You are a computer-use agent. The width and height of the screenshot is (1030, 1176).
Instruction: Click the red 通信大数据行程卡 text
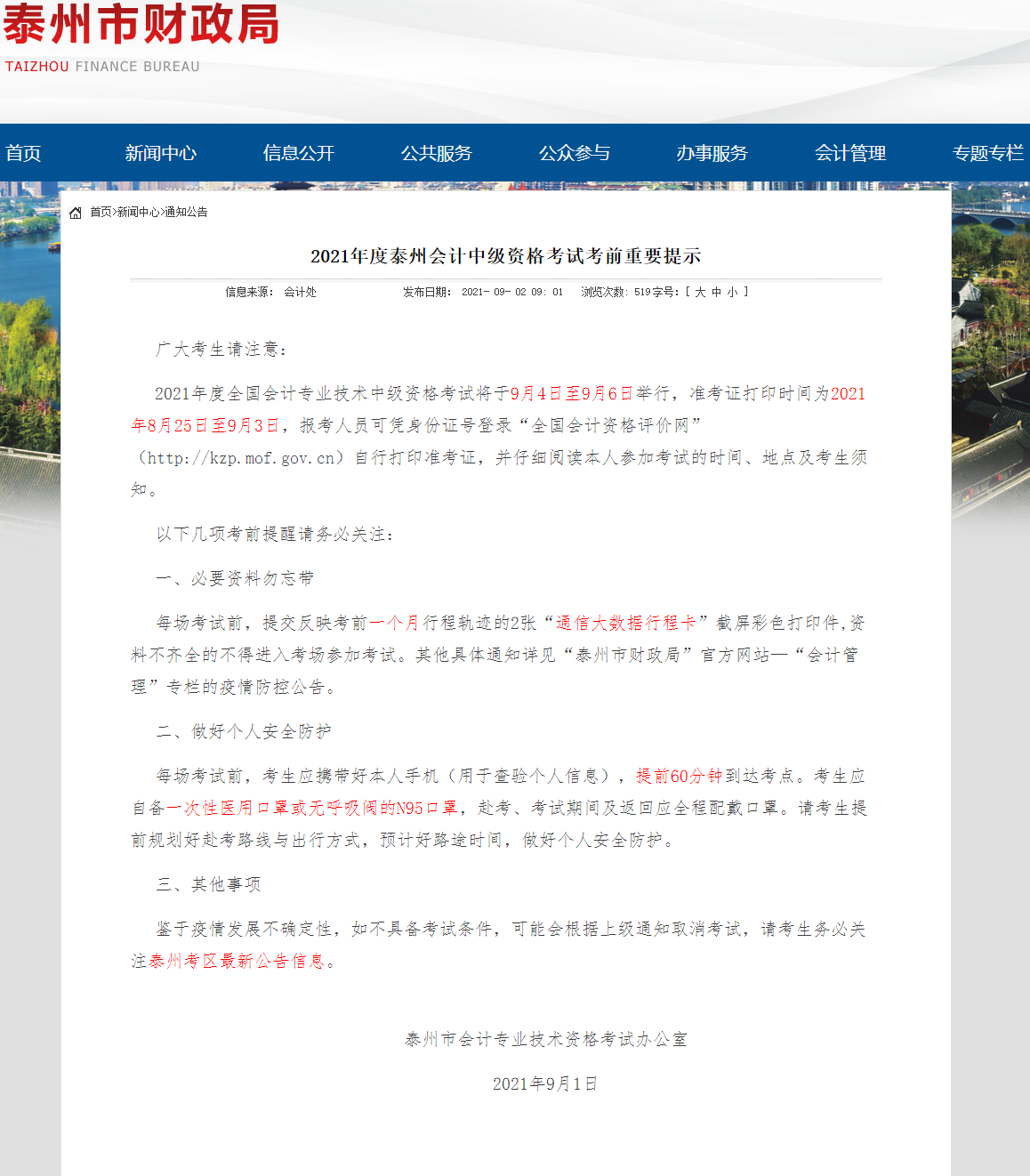625,623
